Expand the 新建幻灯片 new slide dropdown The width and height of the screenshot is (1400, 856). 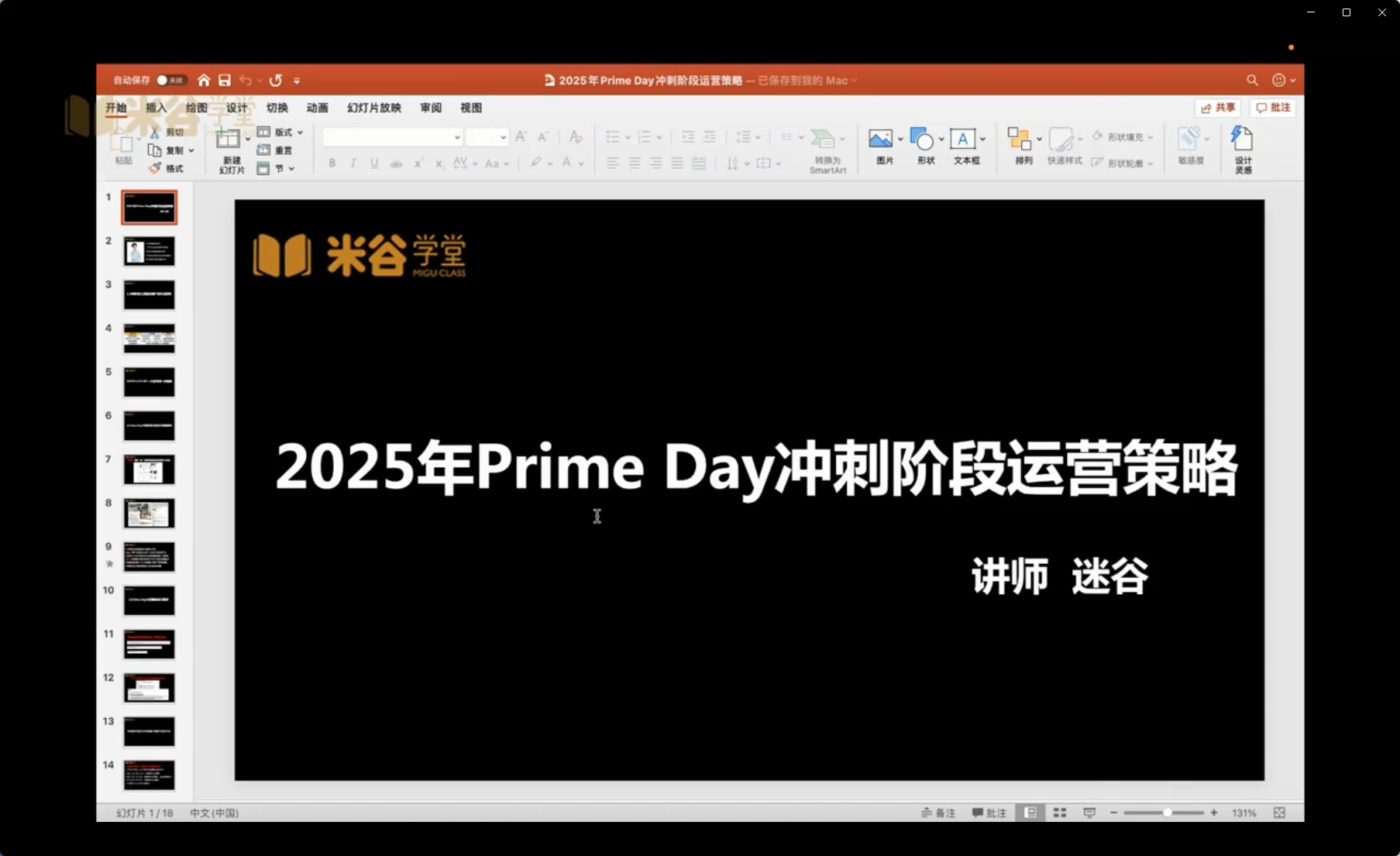(x=247, y=137)
